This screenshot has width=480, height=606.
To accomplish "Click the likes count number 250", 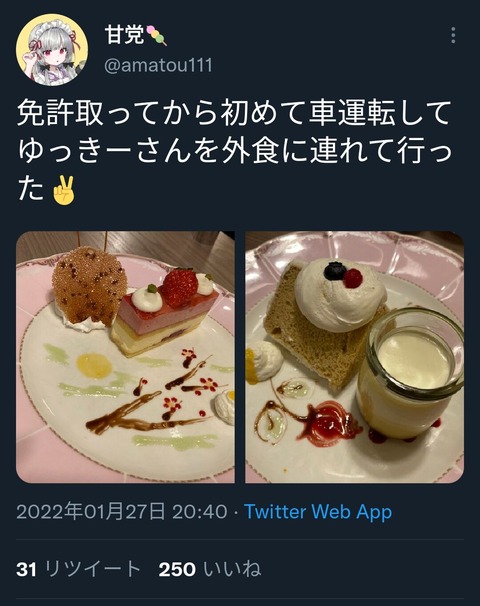I will click(177, 570).
